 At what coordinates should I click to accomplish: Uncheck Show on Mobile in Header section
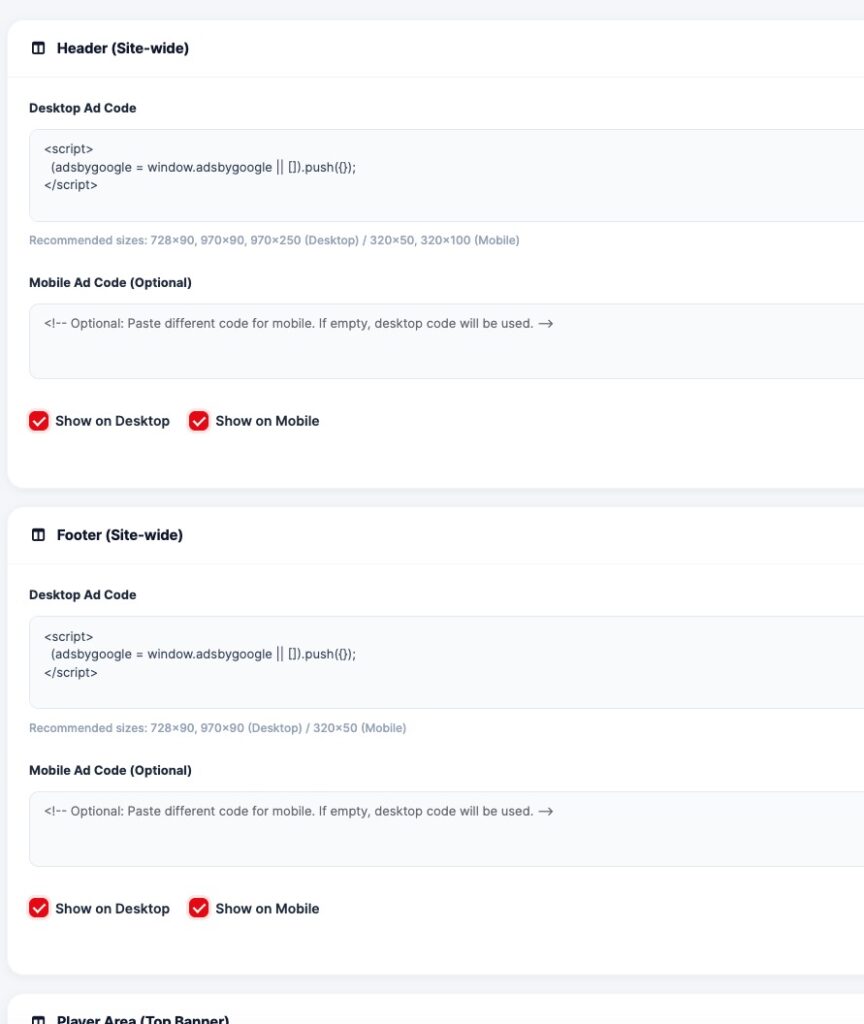coord(199,421)
